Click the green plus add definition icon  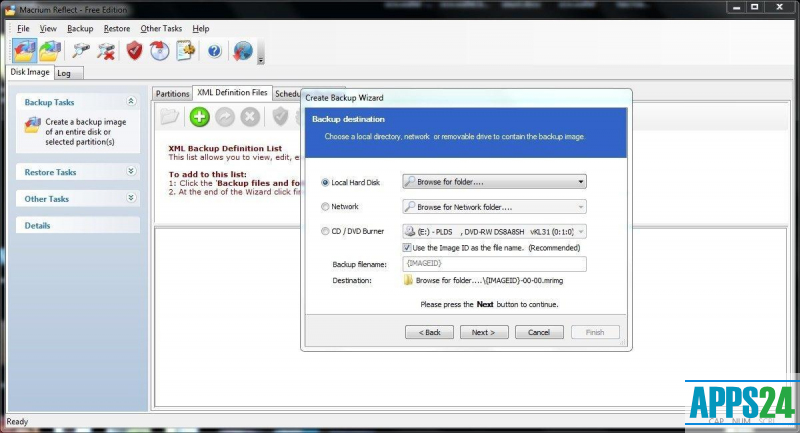click(x=199, y=117)
